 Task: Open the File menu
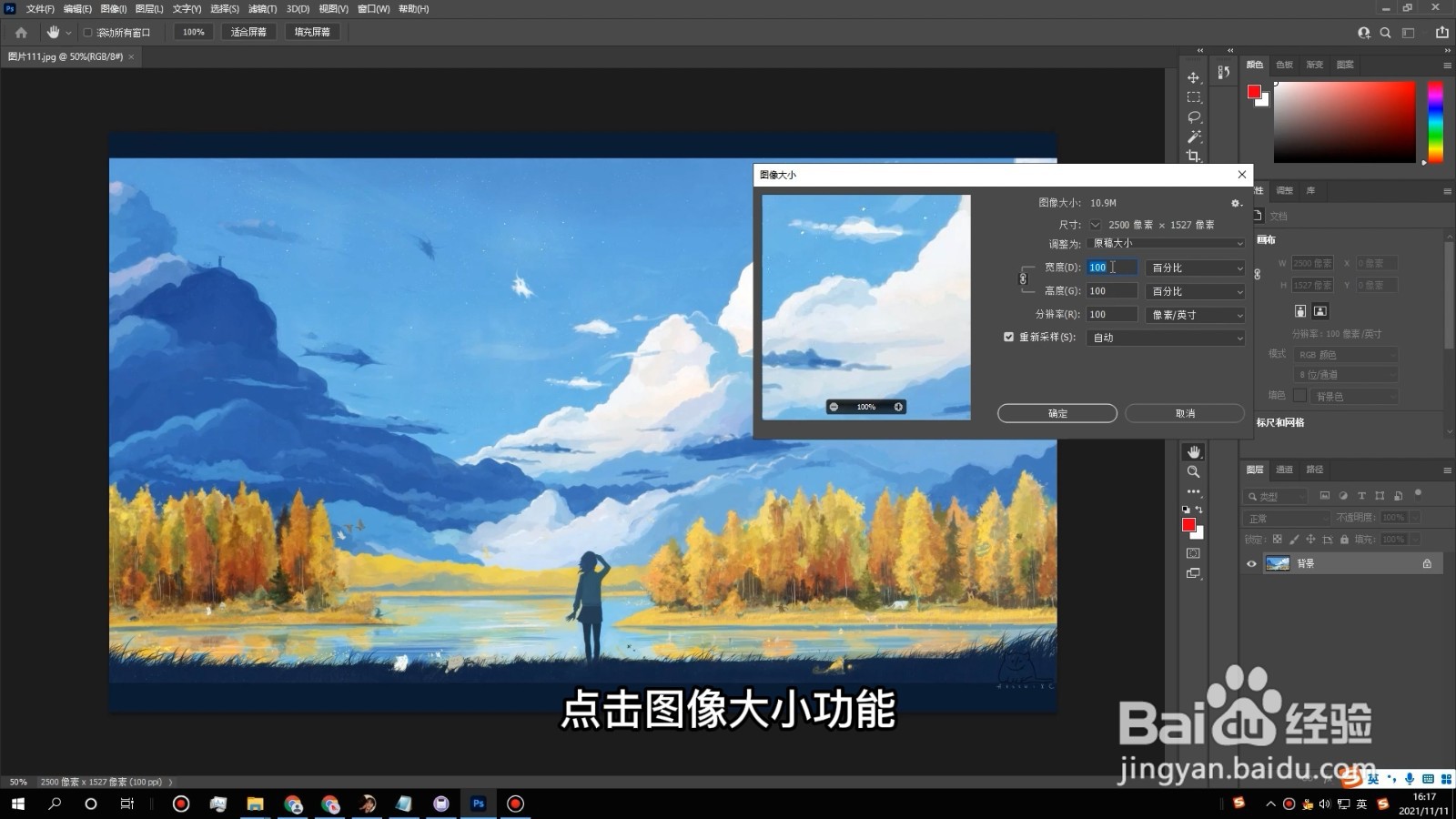coord(40,8)
